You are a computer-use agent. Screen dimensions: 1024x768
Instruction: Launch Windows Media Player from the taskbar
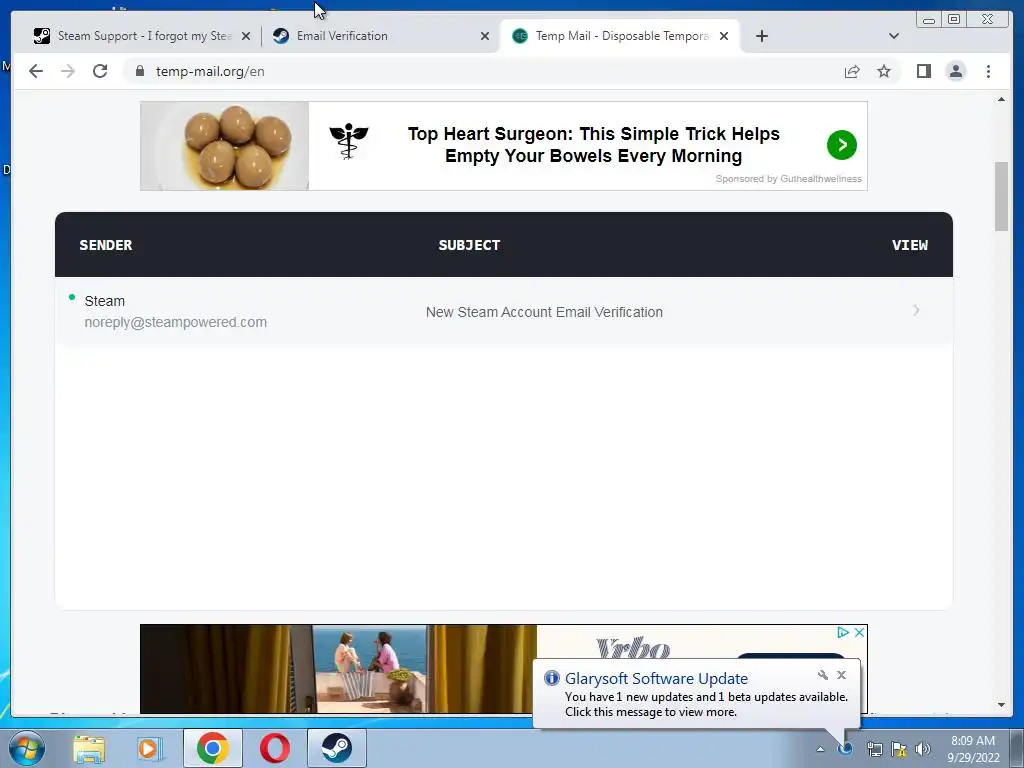tap(150, 748)
